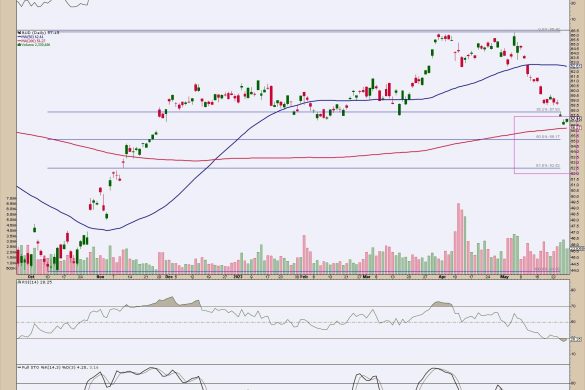Click the 50-day MA price tag on right axis
The height and width of the screenshot is (390, 585).
[x=576, y=66]
